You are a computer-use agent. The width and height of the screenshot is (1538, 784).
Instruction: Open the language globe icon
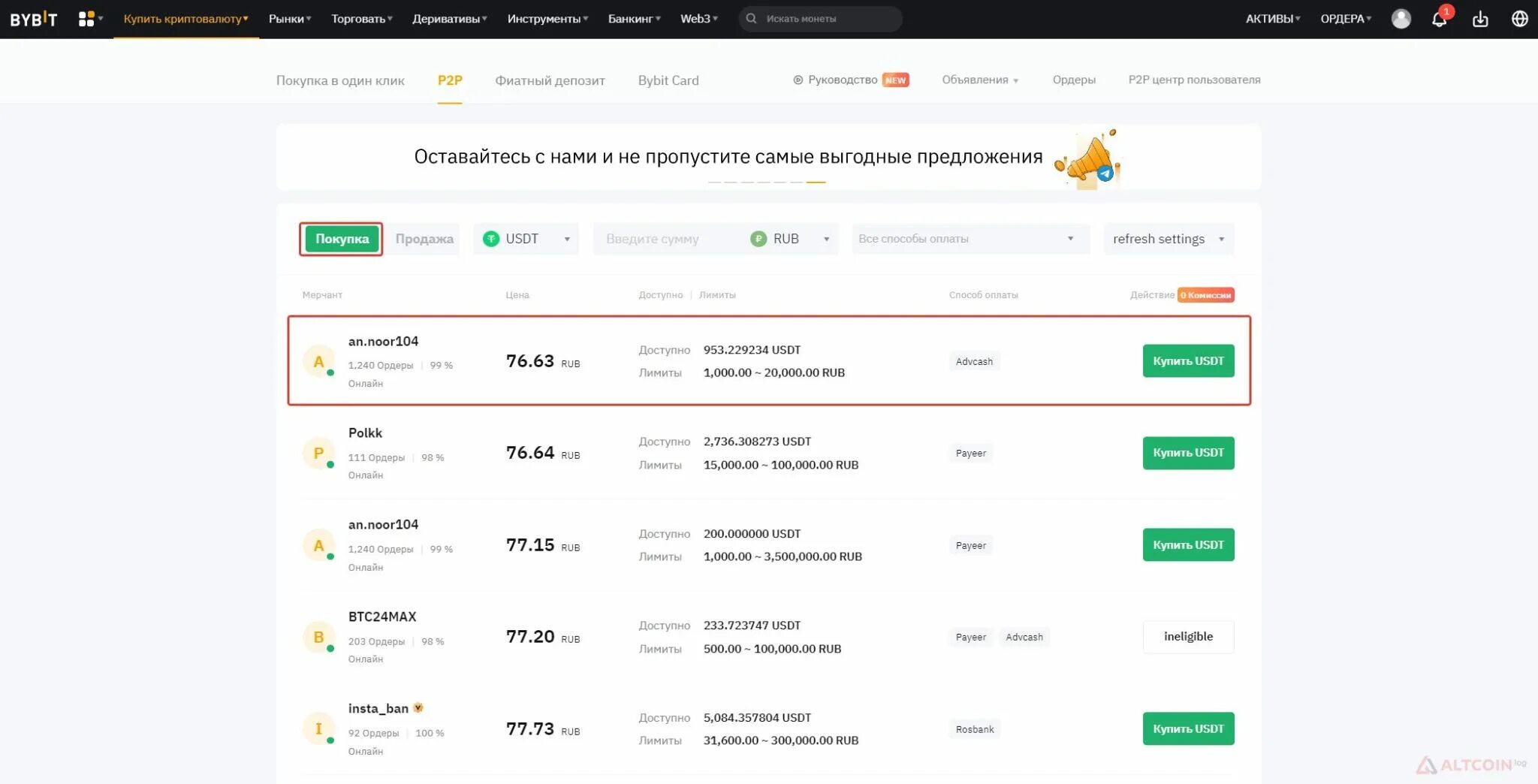1519,19
